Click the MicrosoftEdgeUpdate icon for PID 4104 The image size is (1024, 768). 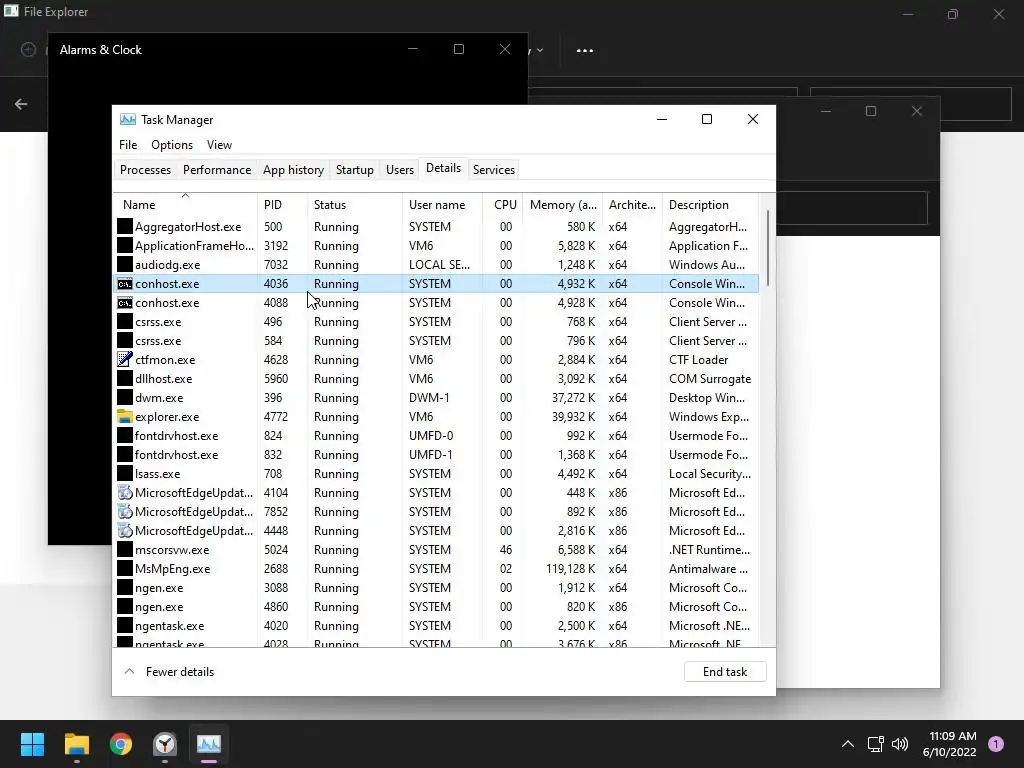[x=125, y=493]
